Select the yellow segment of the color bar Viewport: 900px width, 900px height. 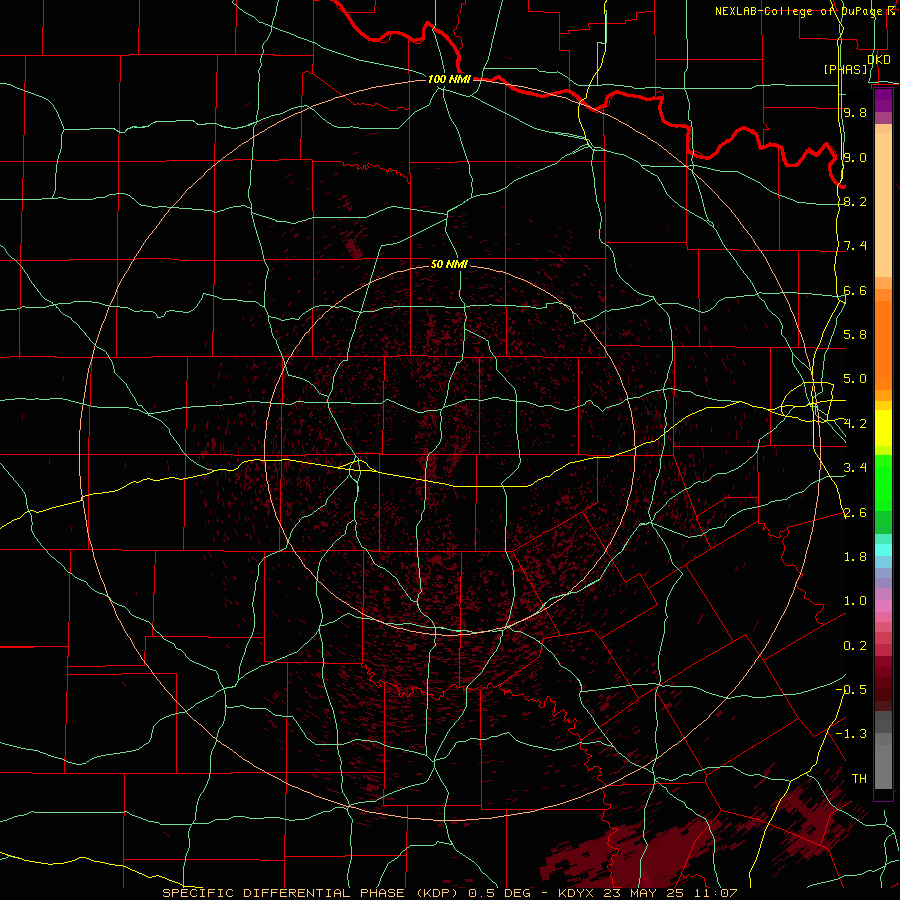[883, 428]
